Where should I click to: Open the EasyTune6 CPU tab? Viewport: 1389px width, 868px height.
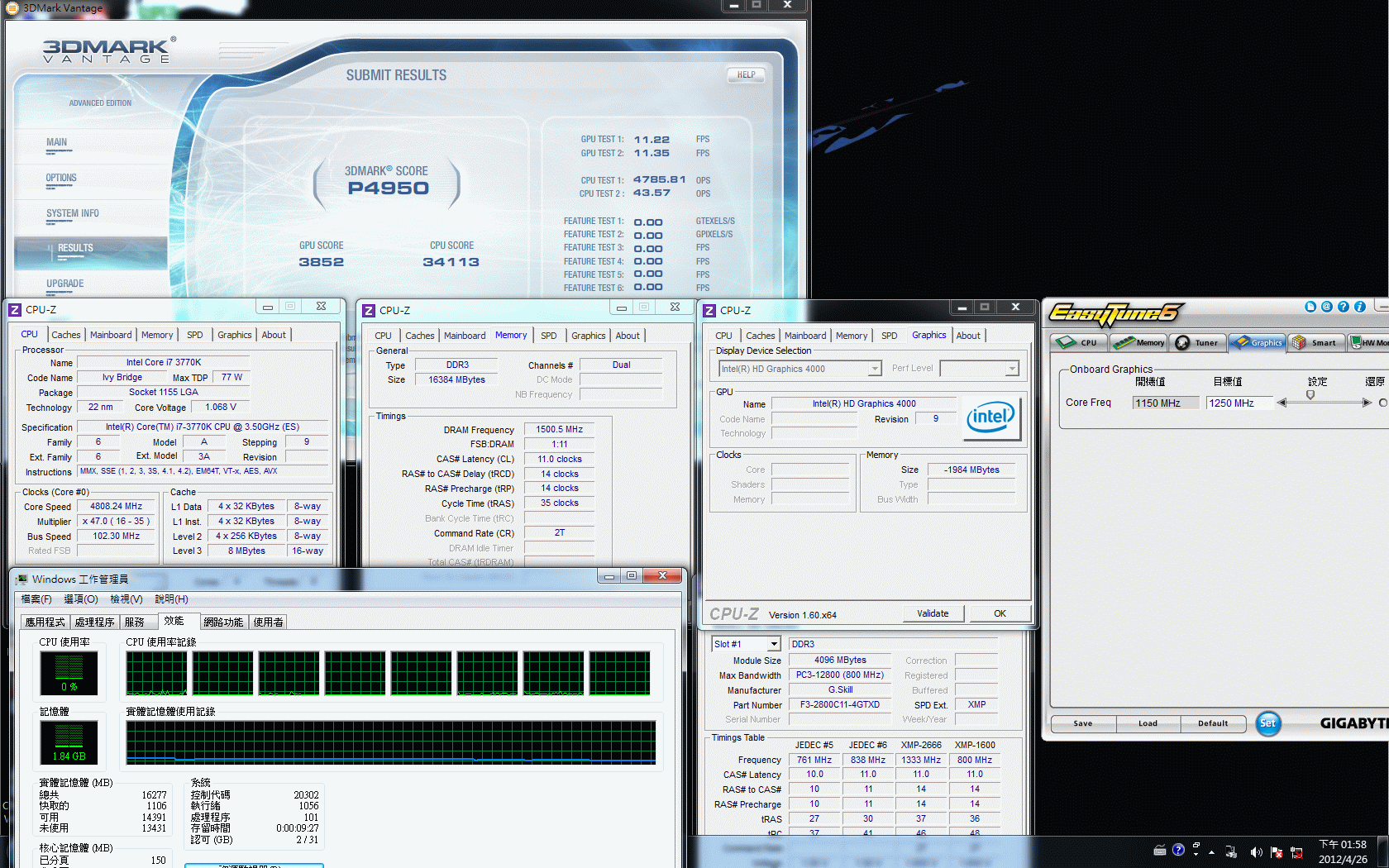coord(1079,342)
